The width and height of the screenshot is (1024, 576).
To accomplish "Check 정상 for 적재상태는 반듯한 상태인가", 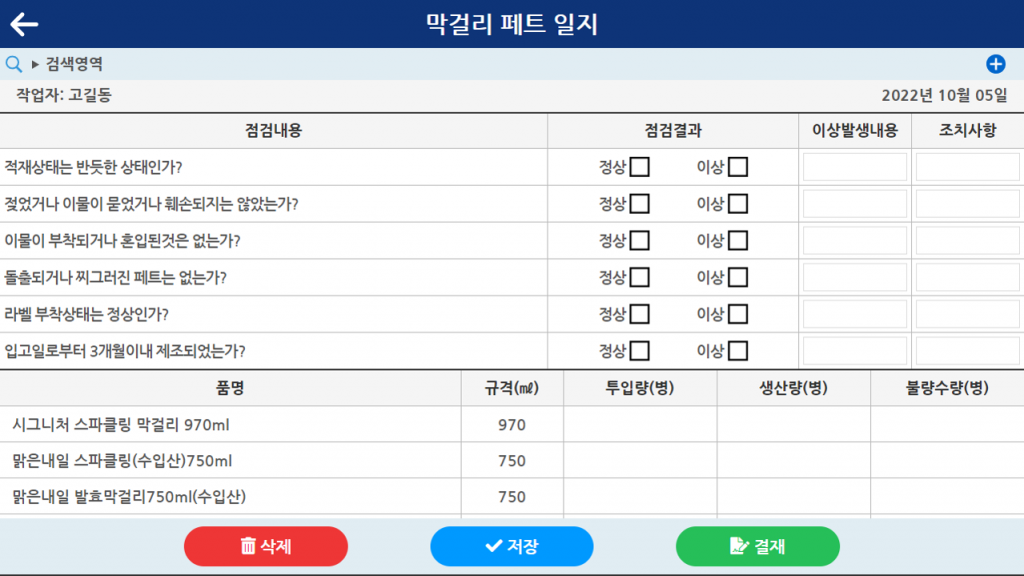I will click(639, 167).
